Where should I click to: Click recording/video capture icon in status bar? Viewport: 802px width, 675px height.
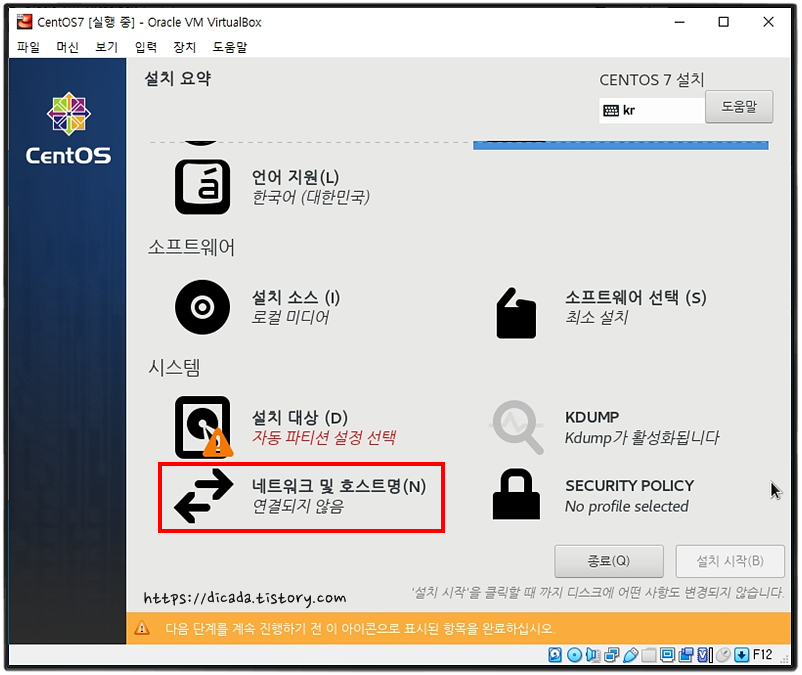(686, 655)
